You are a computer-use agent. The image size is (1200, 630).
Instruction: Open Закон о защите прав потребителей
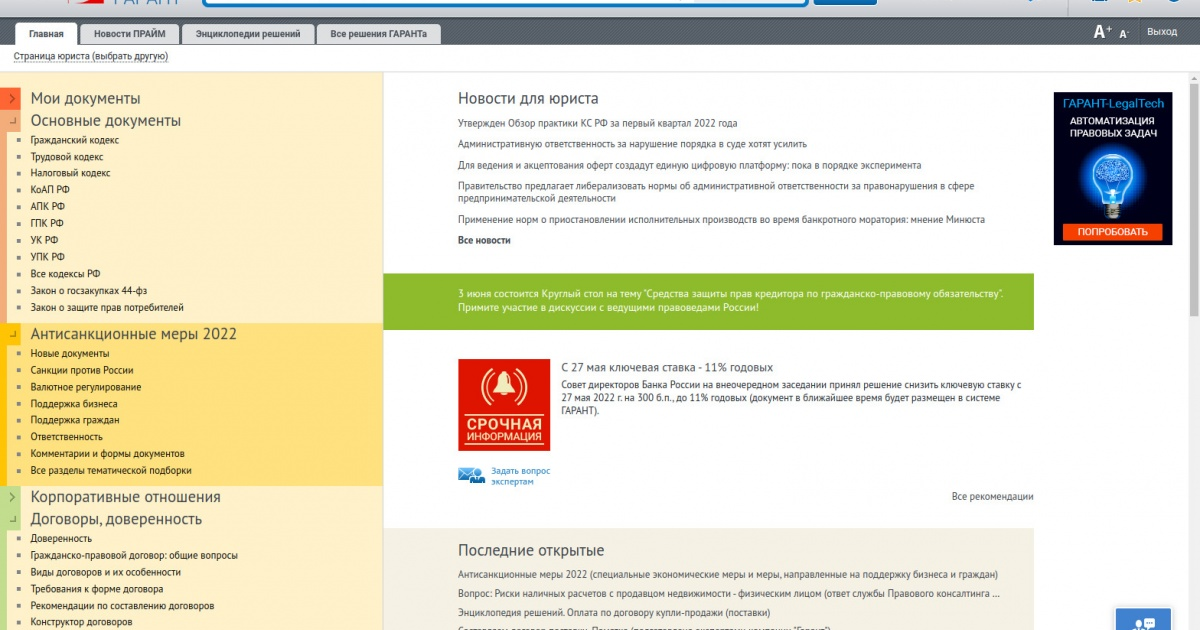tap(107, 308)
